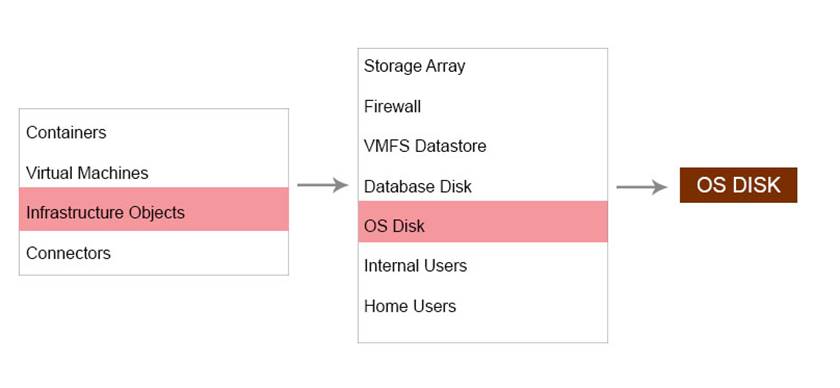Select the Database Disk entry

[x=483, y=186]
